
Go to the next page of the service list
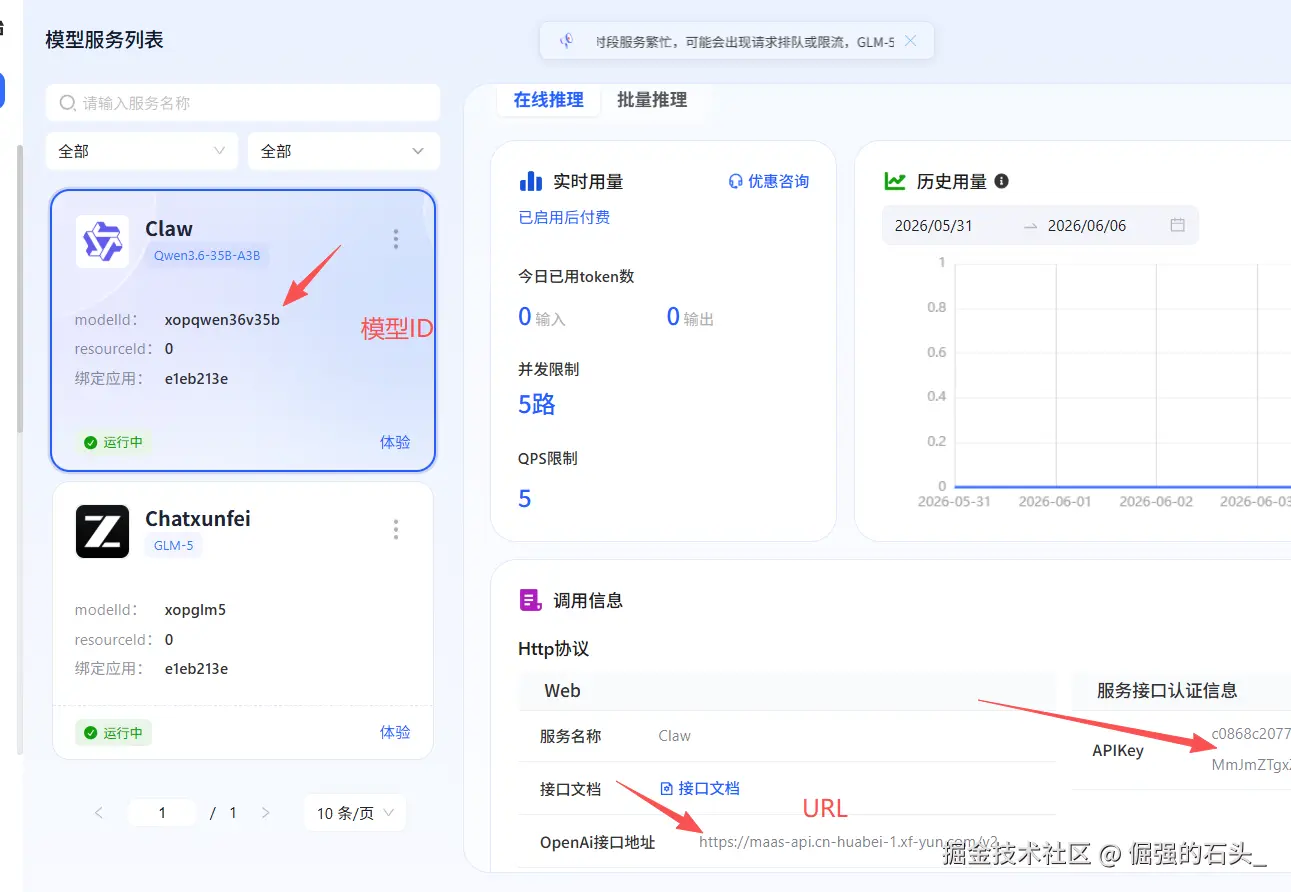[x=265, y=813]
